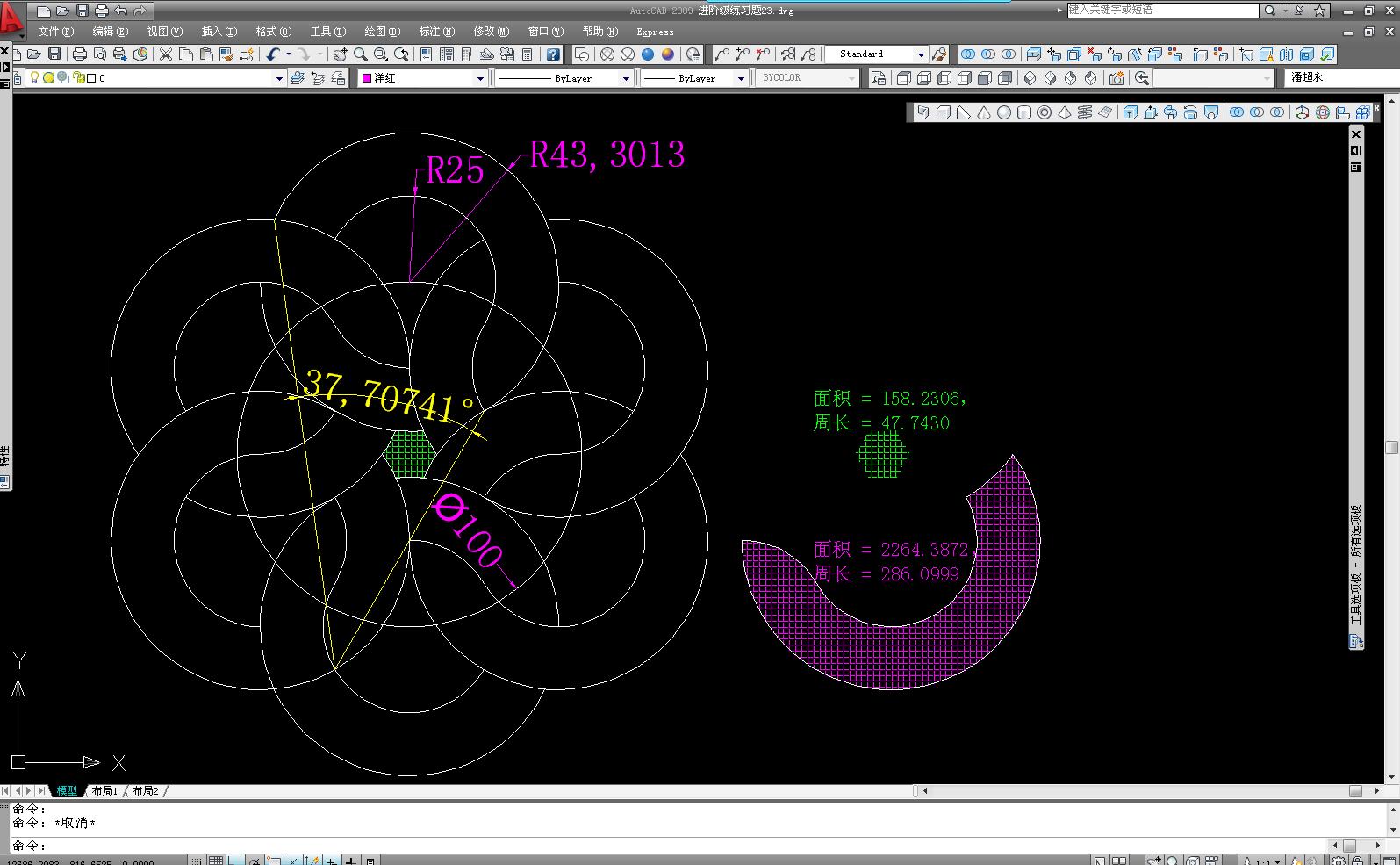Click the green text 面积 = 158.2306

[x=889, y=399]
